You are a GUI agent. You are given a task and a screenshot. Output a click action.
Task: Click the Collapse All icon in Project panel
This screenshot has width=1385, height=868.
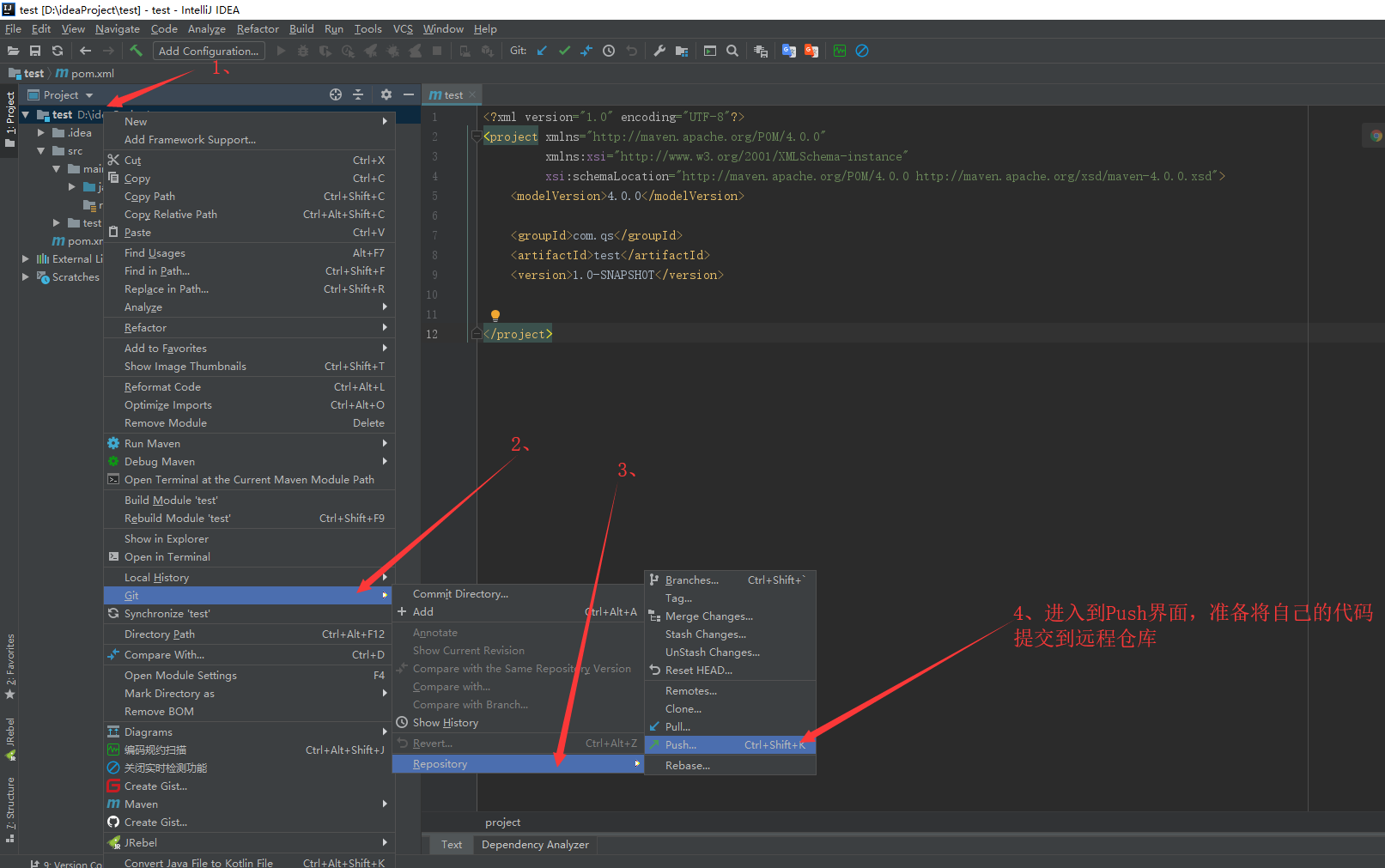[x=358, y=94]
